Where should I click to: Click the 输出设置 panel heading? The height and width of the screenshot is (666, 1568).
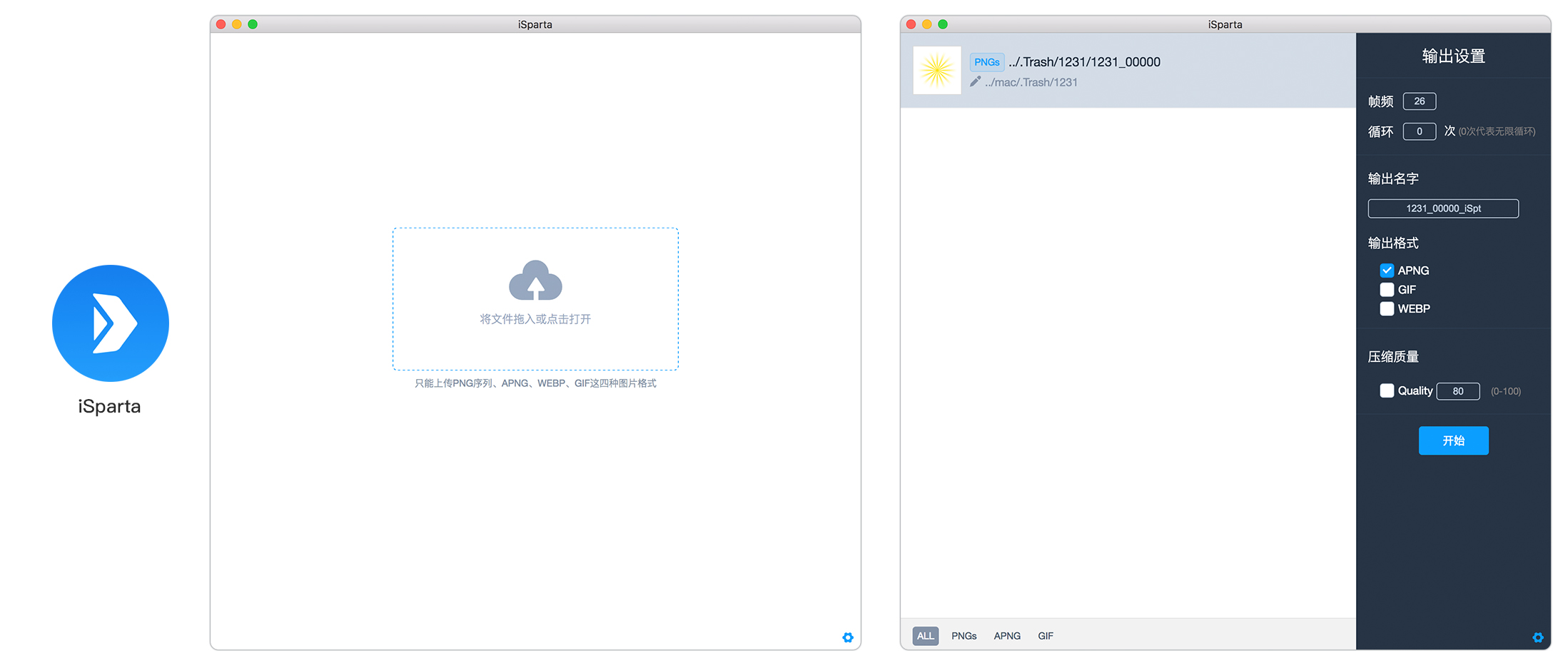click(1454, 56)
